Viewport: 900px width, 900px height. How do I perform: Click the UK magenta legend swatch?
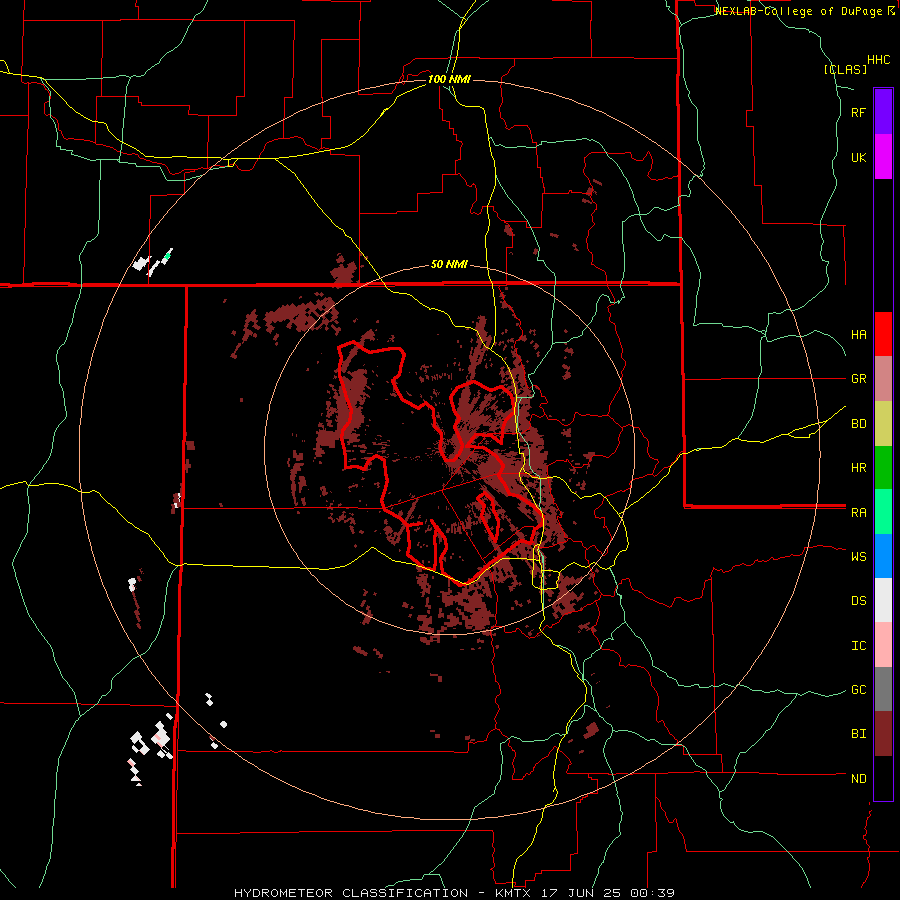coord(883,157)
